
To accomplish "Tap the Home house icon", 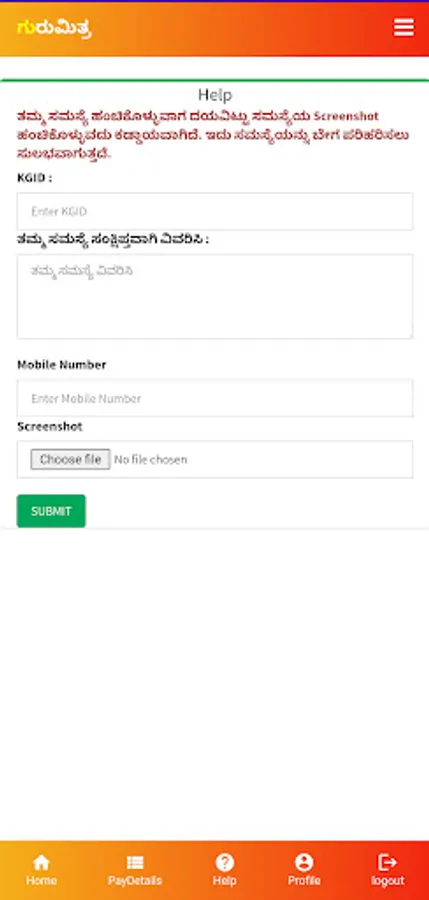I will pyautogui.click(x=41, y=862).
